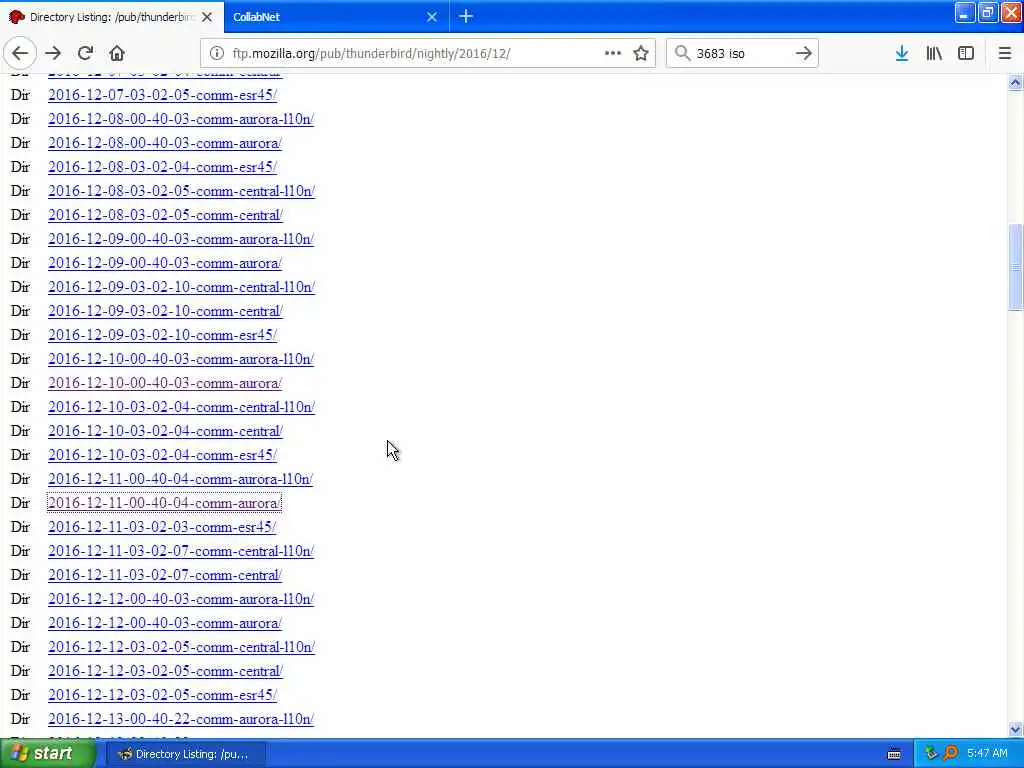Close the CollabNet tab
The width and height of the screenshot is (1024, 768).
click(x=432, y=17)
